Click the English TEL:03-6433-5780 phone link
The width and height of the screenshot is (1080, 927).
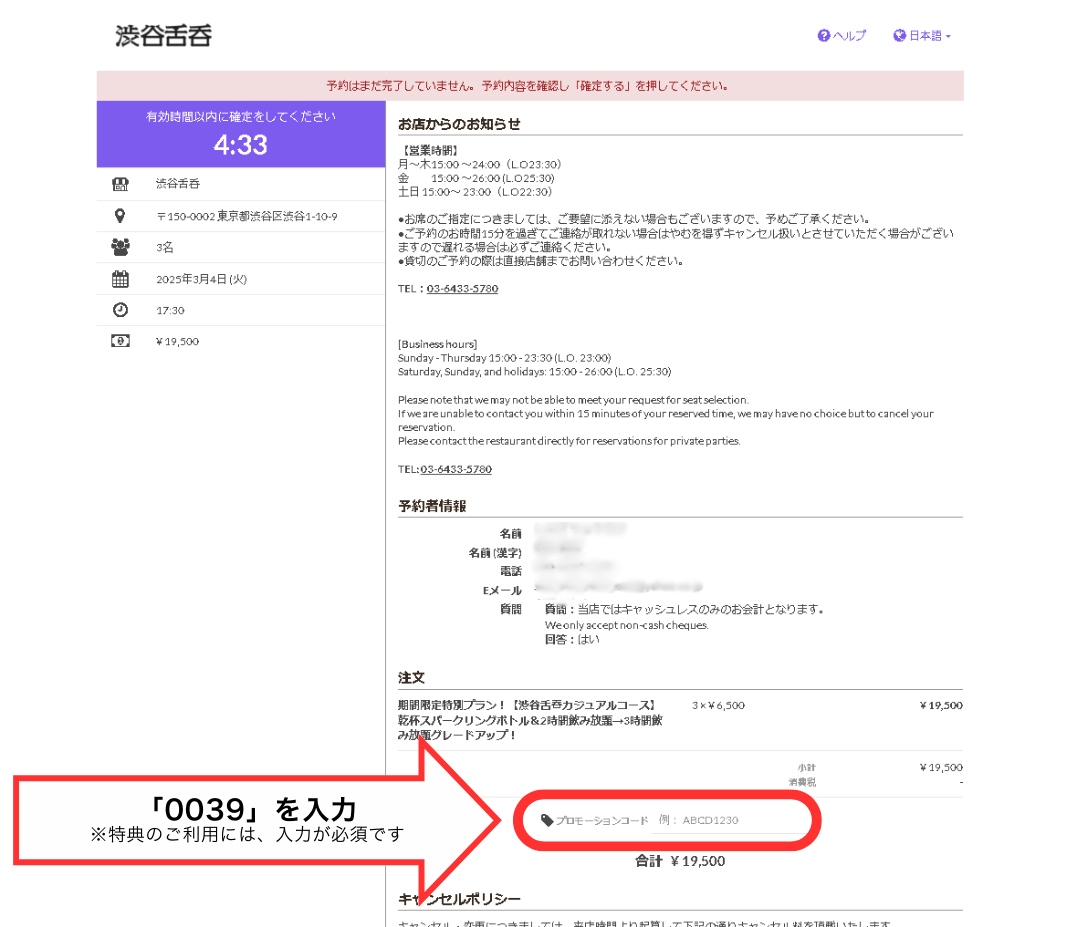coord(455,468)
